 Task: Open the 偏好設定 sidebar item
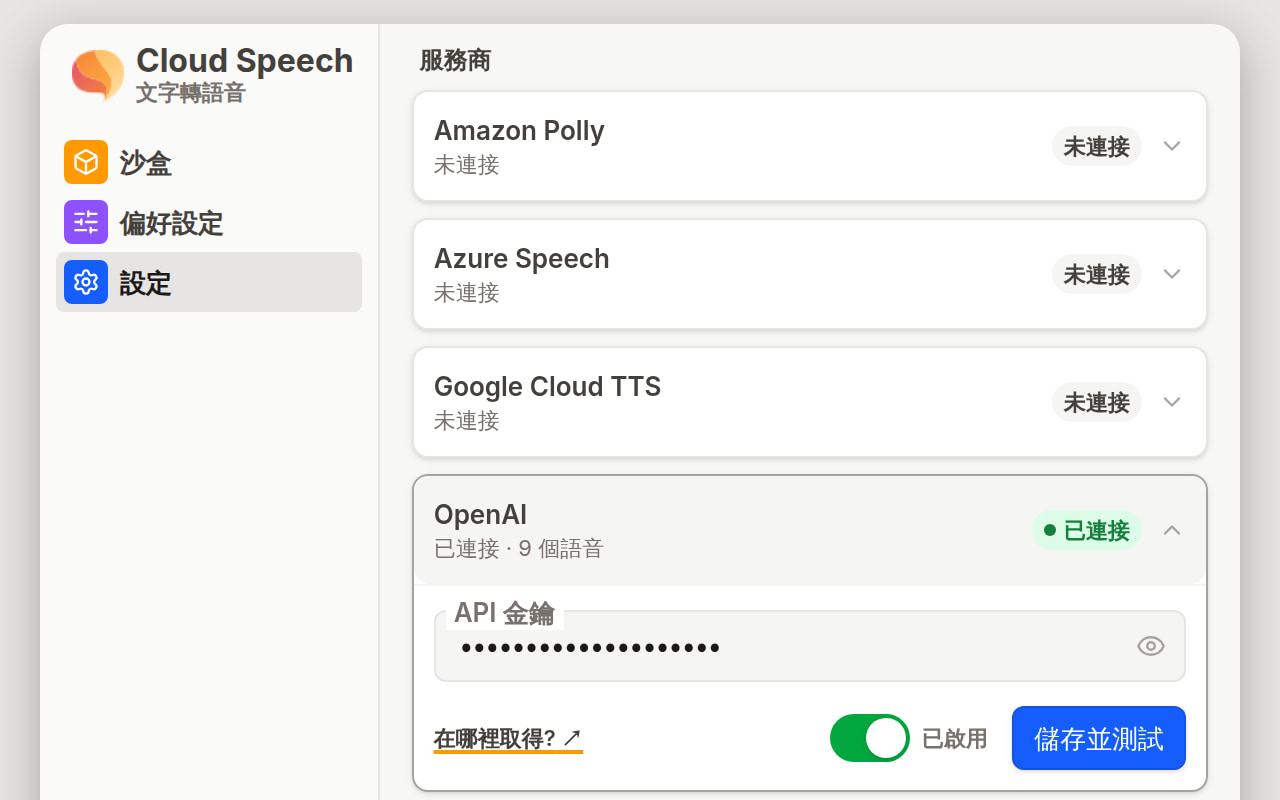(209, 222)
